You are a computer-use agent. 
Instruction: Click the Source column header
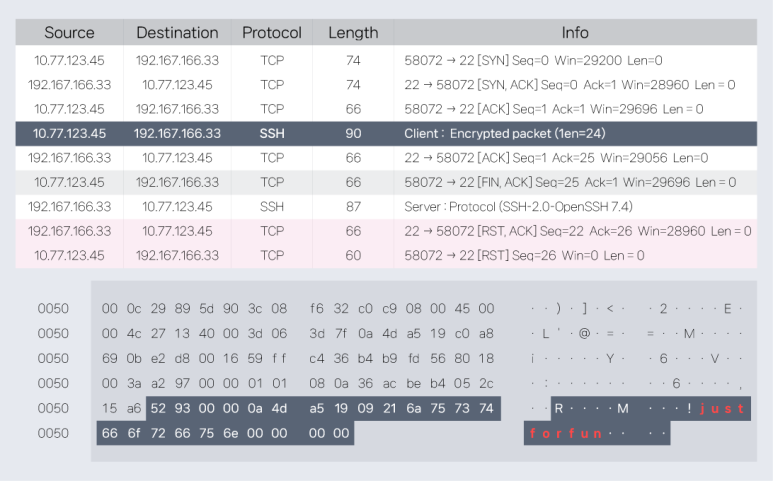click(69, 33)
